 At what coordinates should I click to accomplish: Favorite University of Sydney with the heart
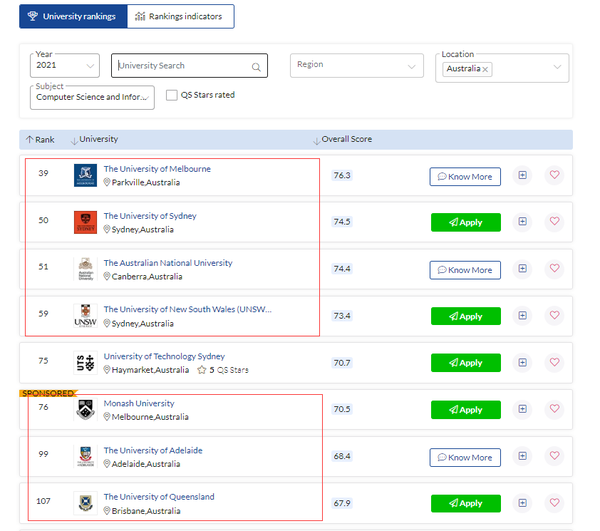554,221
